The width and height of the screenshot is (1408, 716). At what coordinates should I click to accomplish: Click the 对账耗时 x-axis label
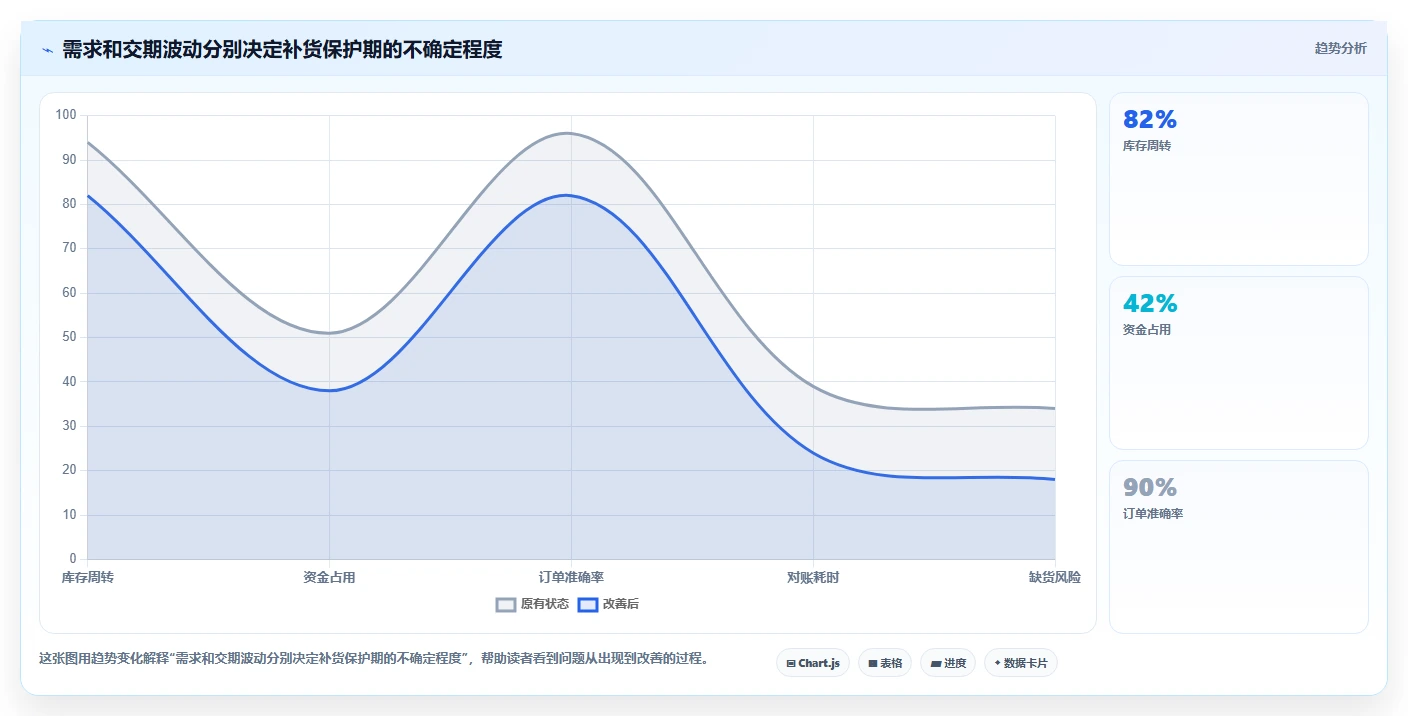(x=813, y=577)
